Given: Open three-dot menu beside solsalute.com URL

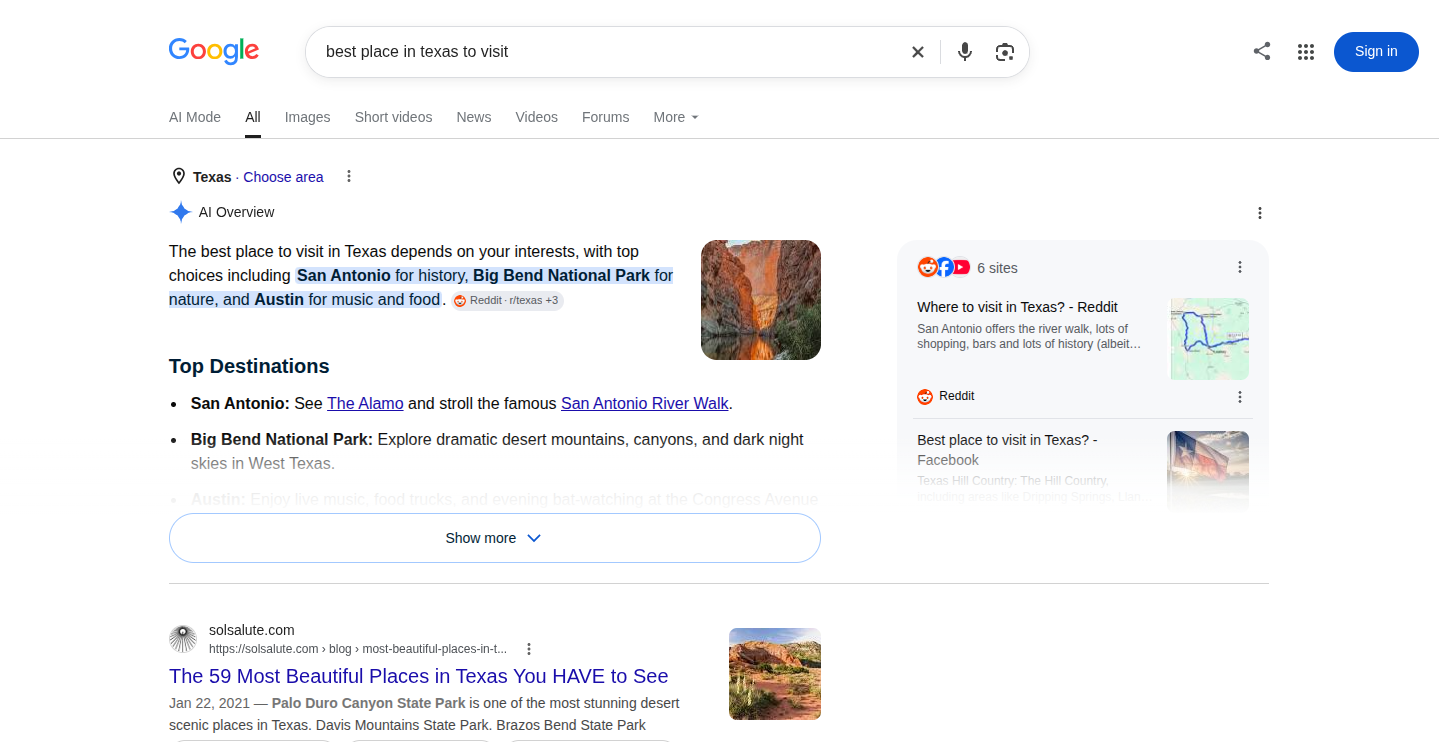Looking at the screenshot, I should coord(529,649).
